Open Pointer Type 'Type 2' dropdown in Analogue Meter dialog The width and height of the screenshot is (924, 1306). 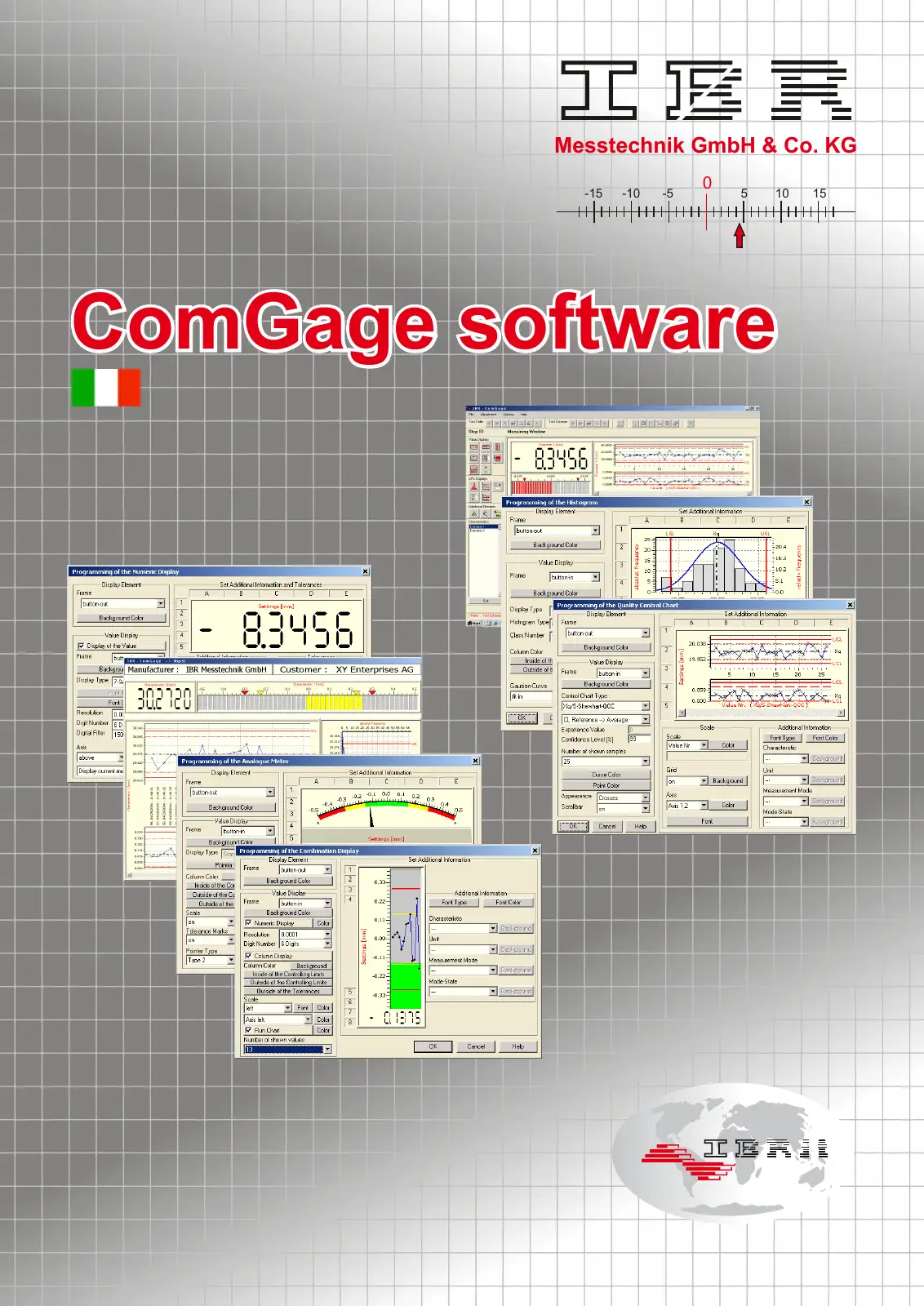coord(211,960)
